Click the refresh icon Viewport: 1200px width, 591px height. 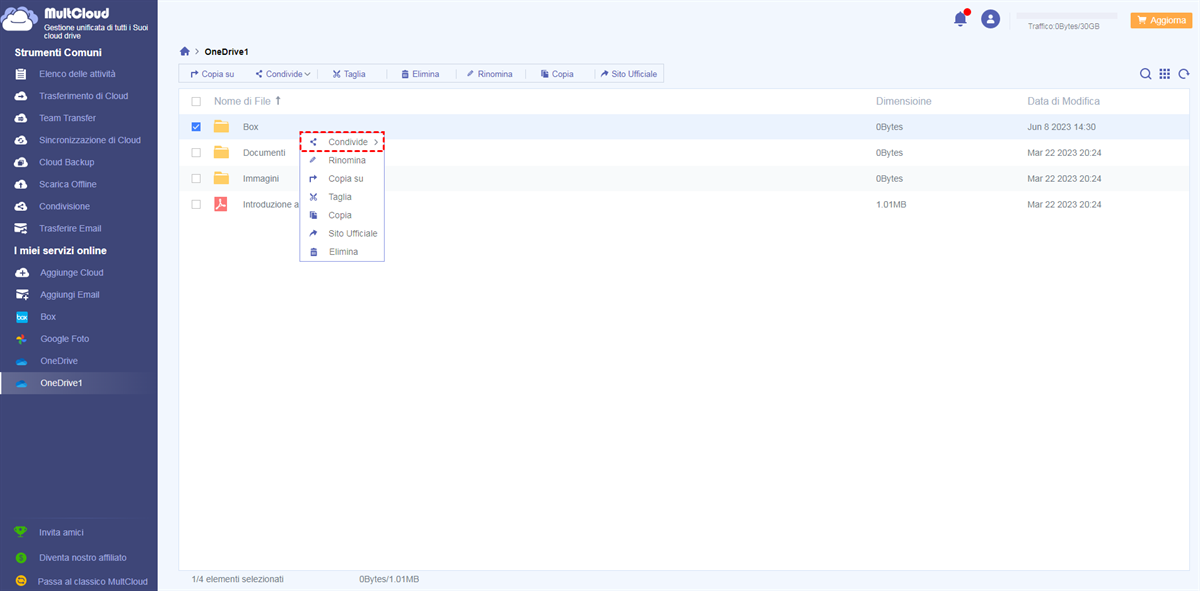(1184, 74)
